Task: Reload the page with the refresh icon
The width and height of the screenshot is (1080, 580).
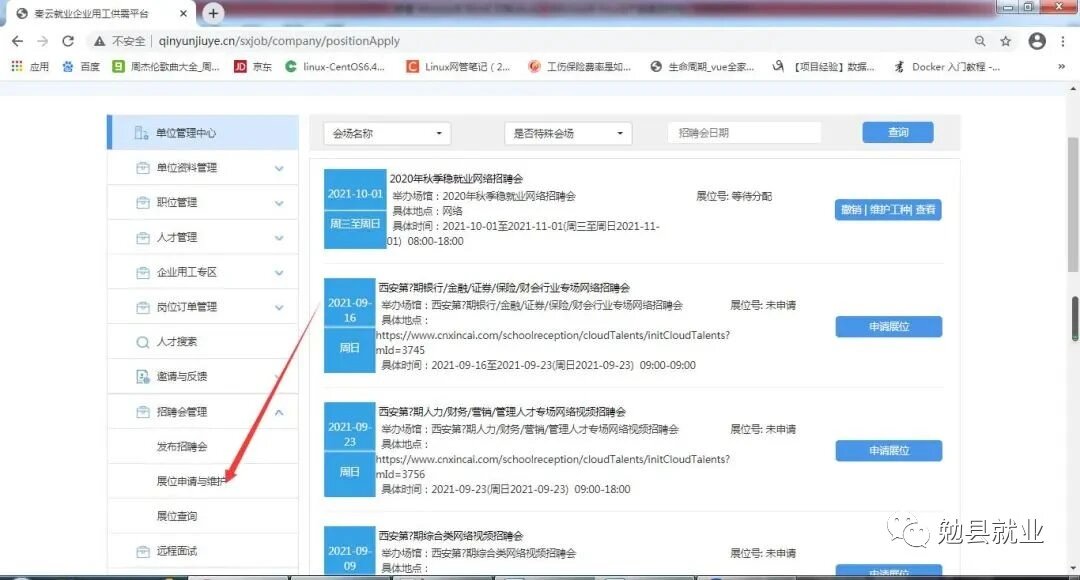Action: pyautogui.click(x=68, y=41)
